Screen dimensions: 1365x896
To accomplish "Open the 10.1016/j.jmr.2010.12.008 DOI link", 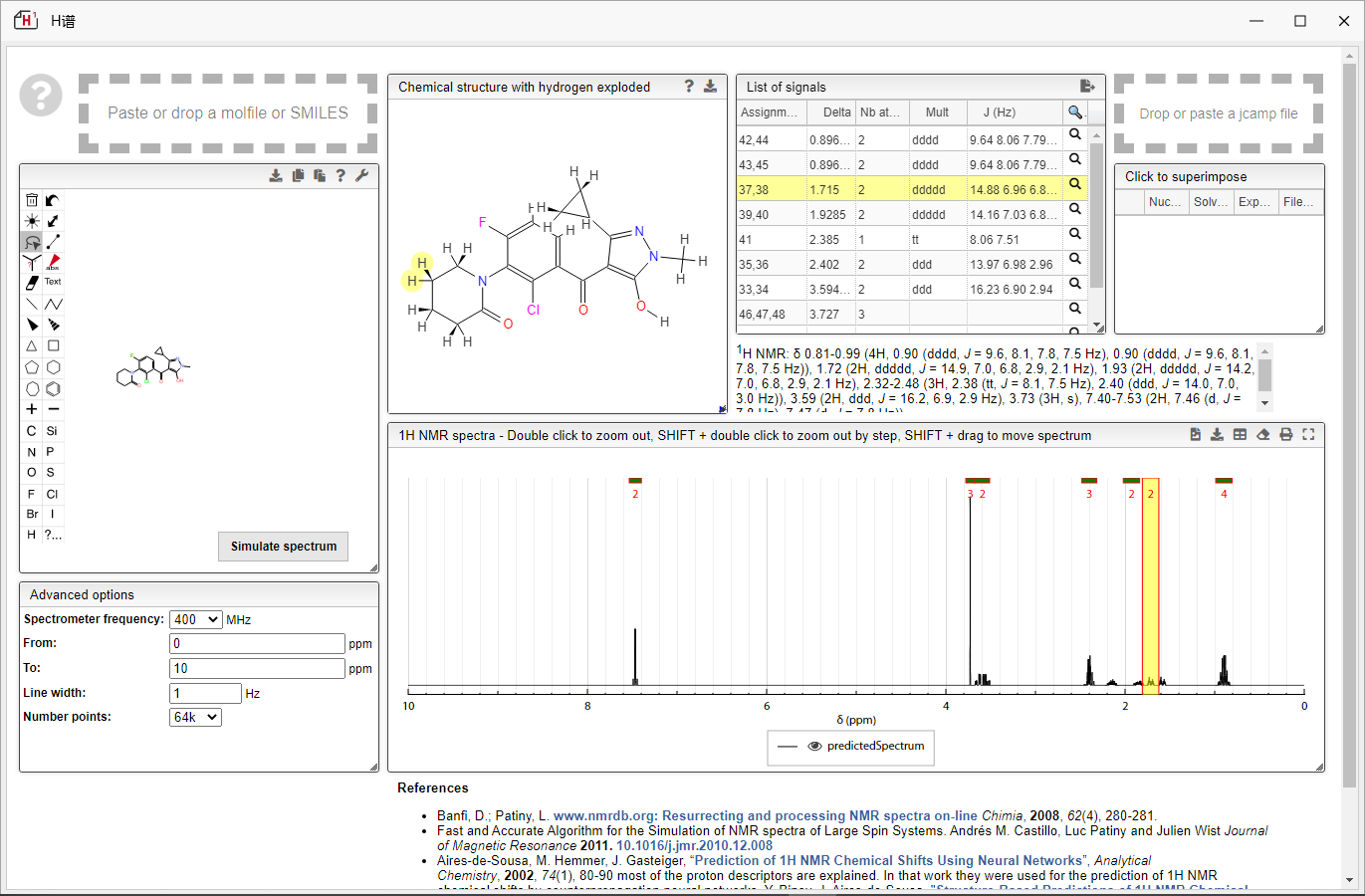I will (x=694, y=846).
